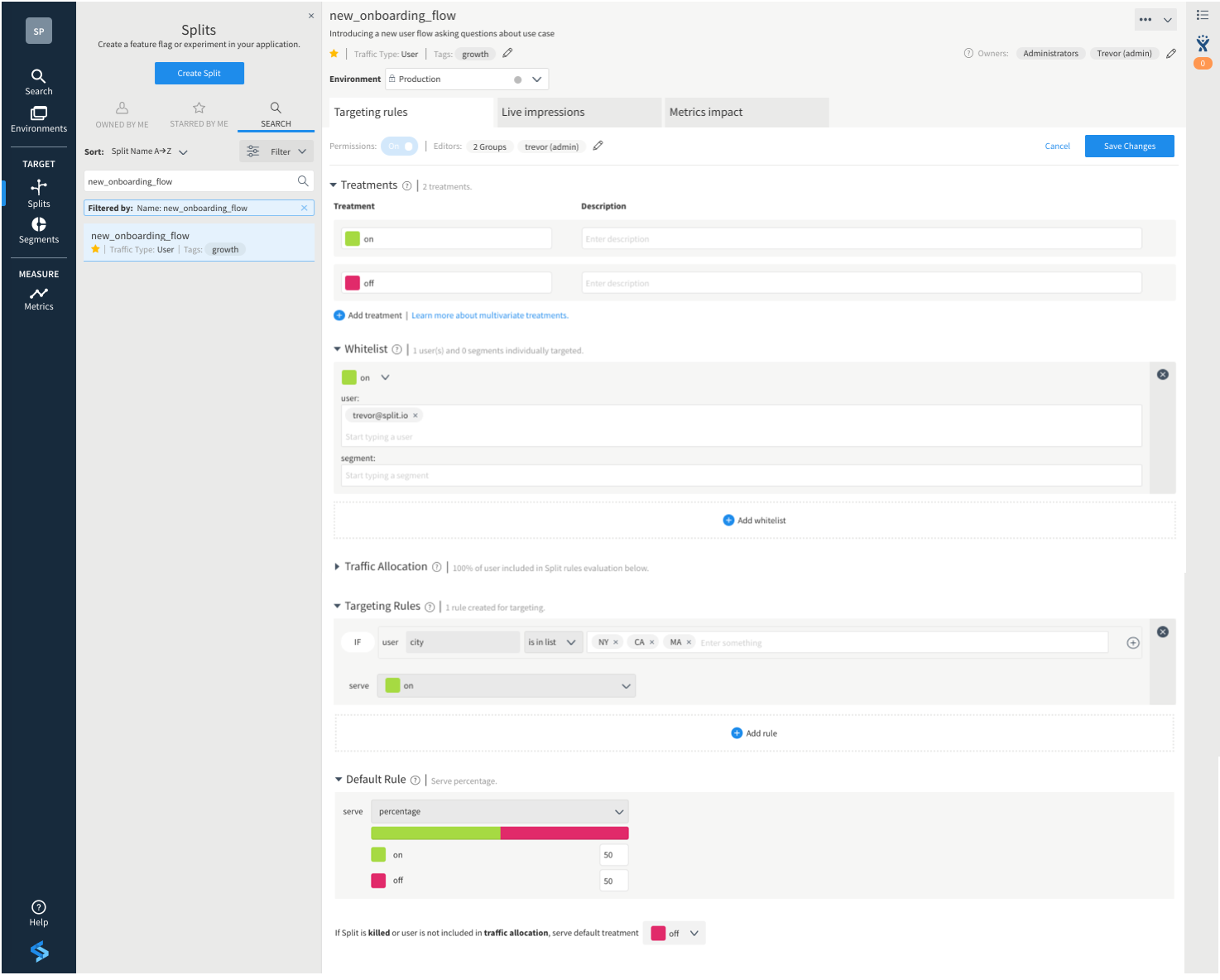Open the default rule percentage dropdown
This screenshot has width=1220, height=980.
click(500, 812)
